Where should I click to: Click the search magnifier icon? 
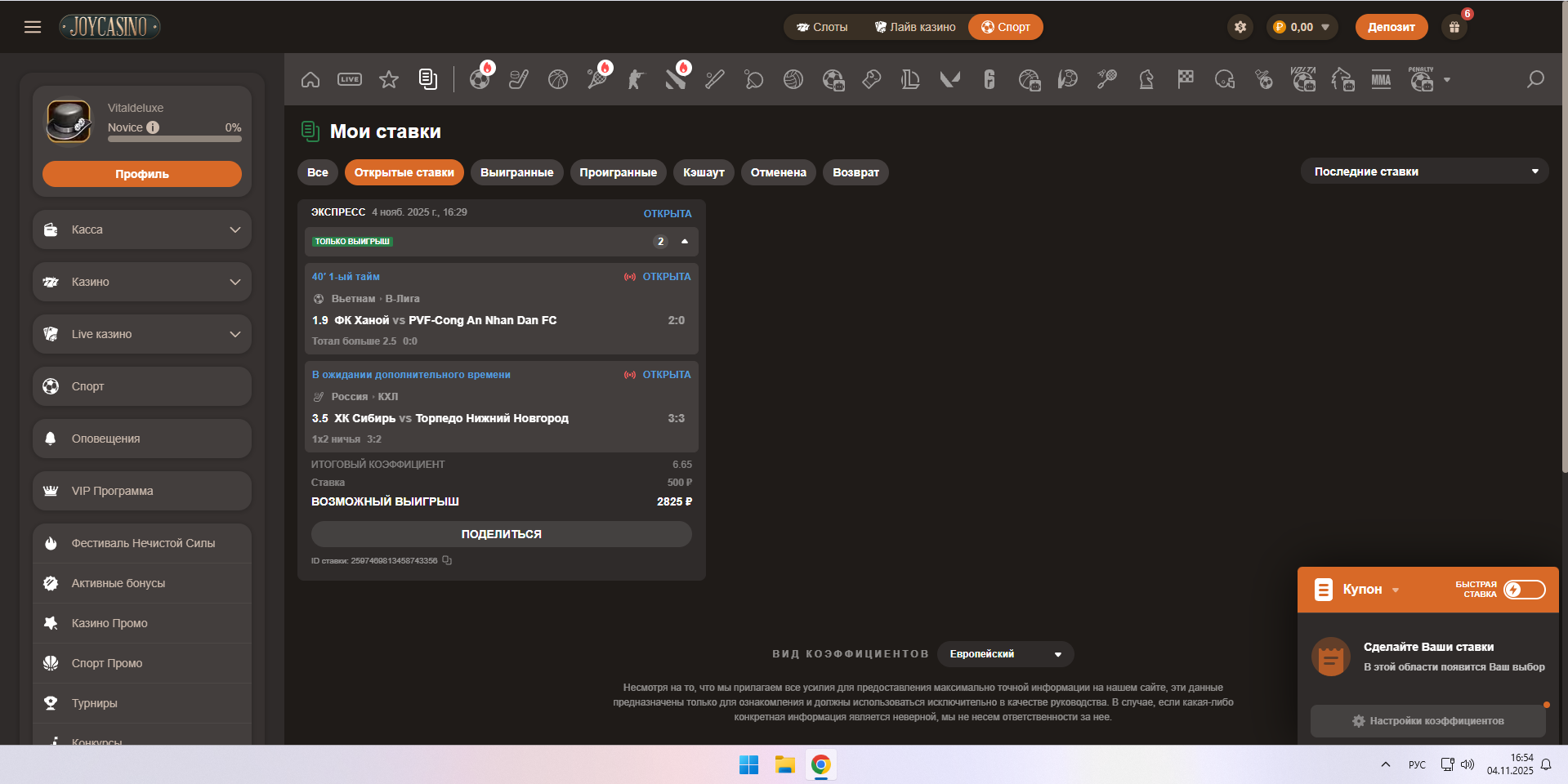1535,79
